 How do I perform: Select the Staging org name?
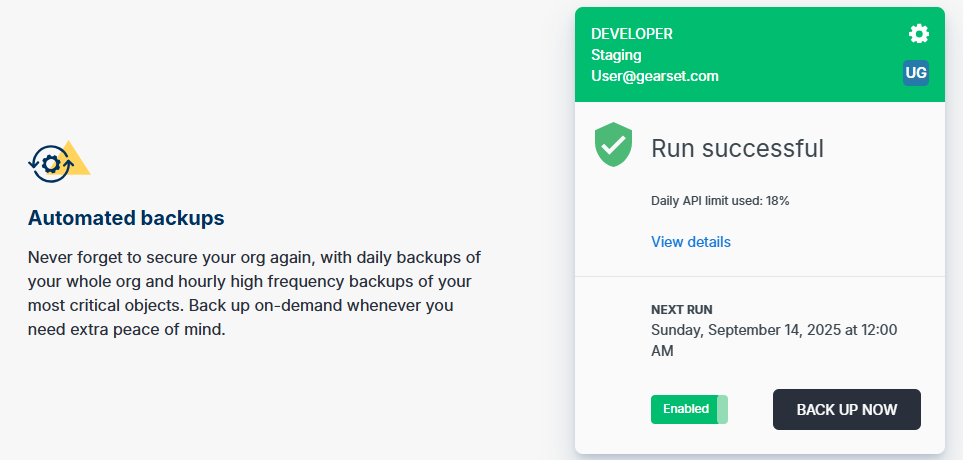point(616,55)
